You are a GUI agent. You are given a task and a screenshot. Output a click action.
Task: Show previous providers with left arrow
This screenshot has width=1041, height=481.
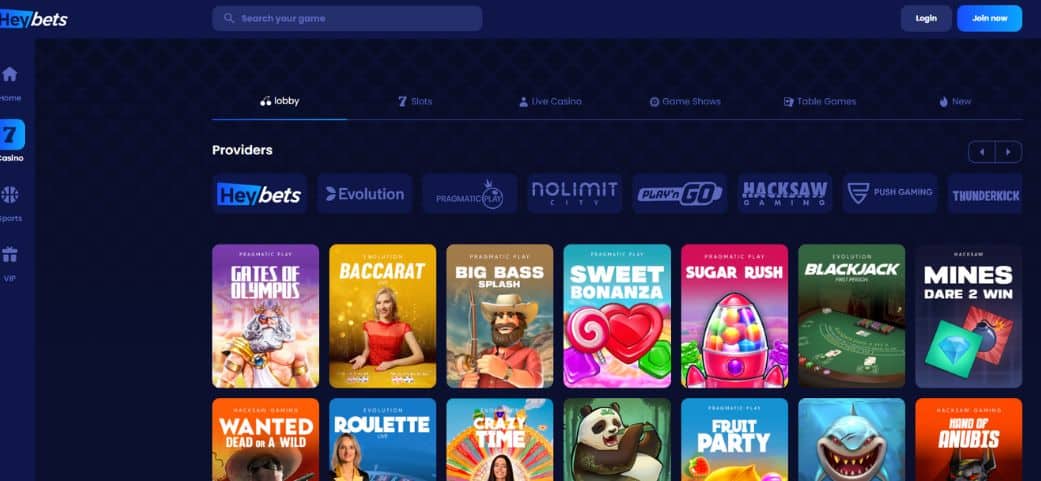(981, 152)
